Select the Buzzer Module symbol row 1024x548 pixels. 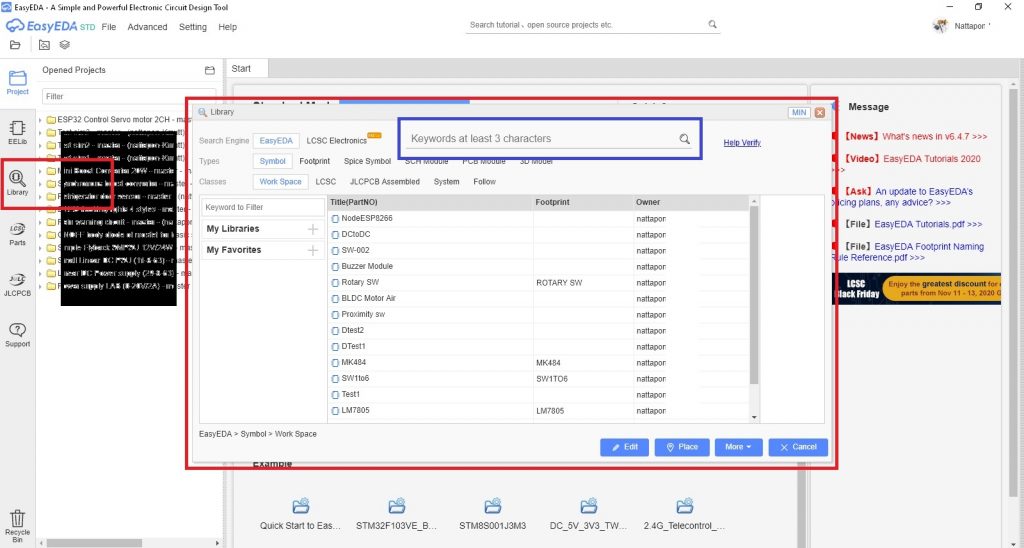539,266
